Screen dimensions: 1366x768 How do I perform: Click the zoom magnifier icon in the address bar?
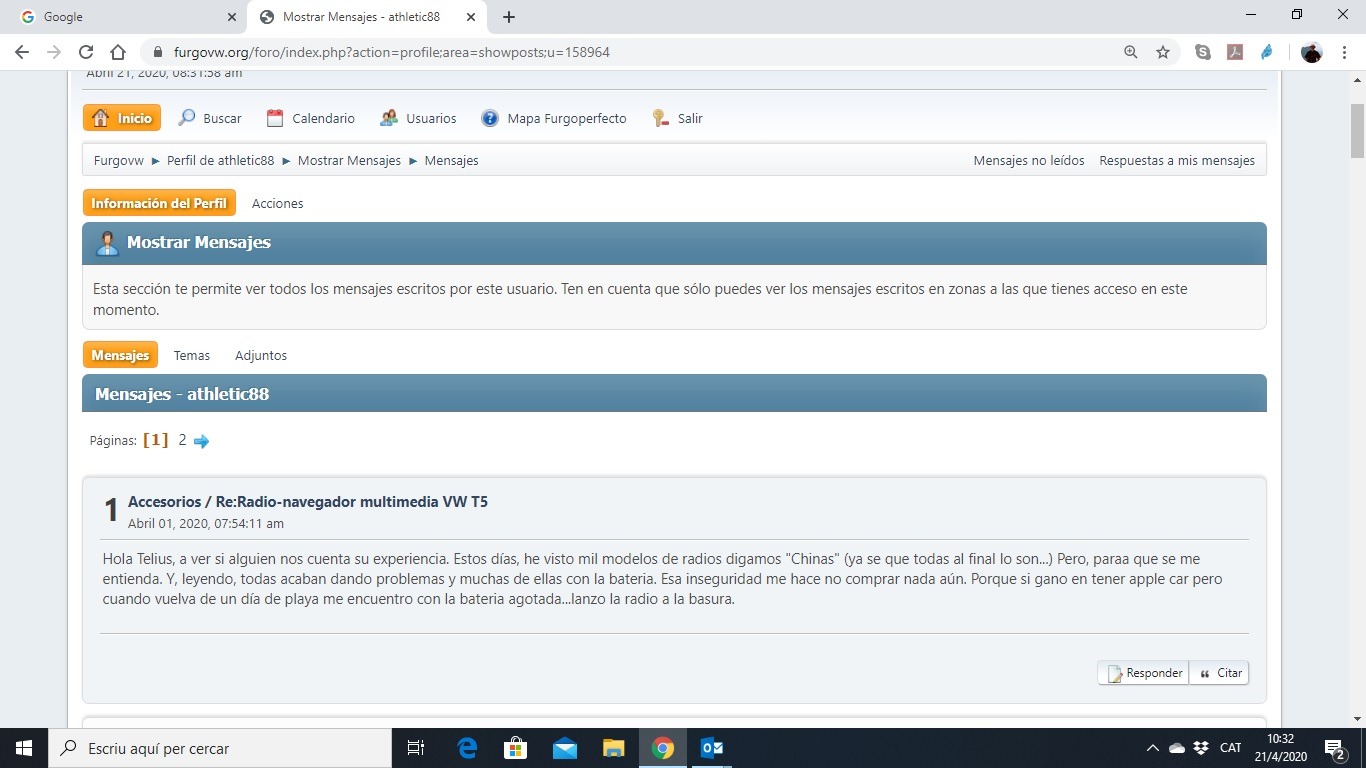(1131, 52)
